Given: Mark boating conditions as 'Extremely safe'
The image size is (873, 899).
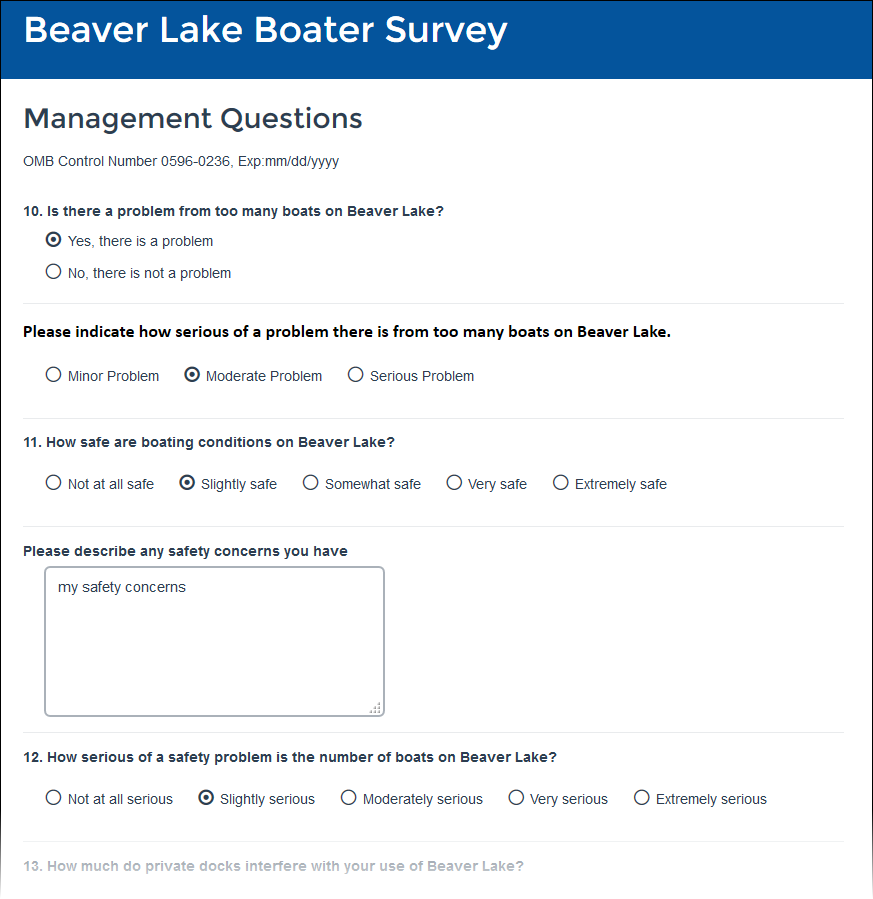Looking at the screenshot, I should (x=561, y=483).
